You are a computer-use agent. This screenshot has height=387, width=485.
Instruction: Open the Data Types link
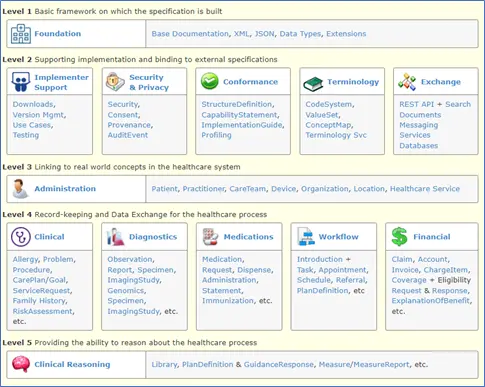click(300, 34)
